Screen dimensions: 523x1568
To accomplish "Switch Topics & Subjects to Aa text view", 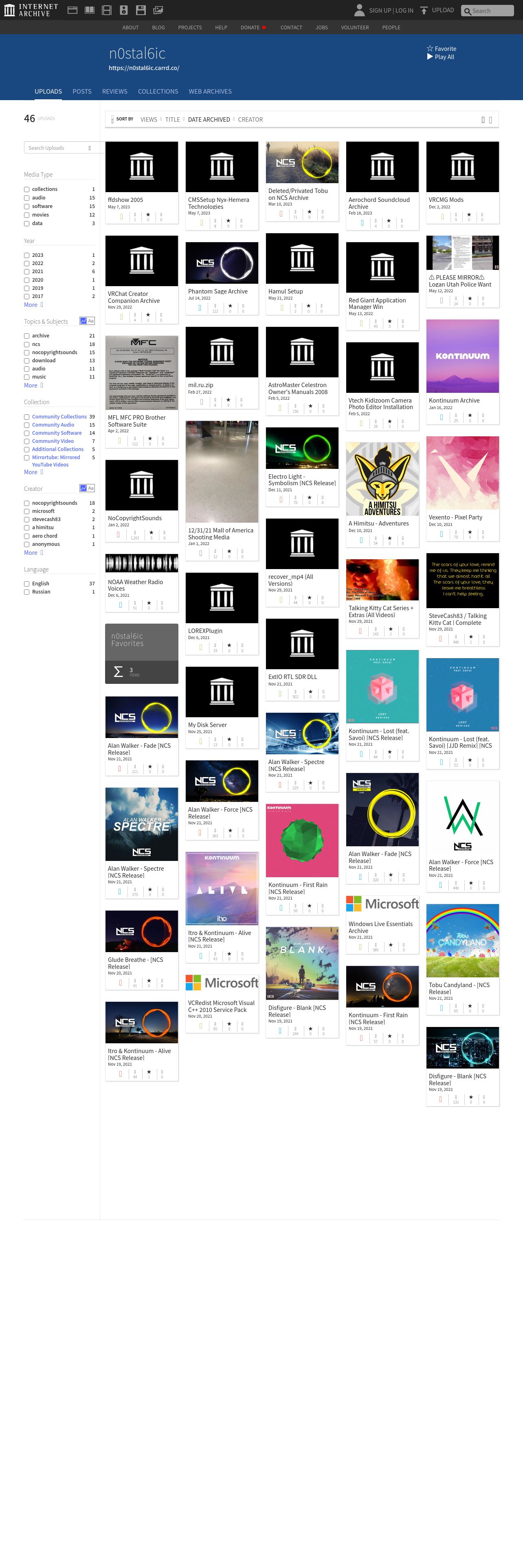I will pos(91,321).
